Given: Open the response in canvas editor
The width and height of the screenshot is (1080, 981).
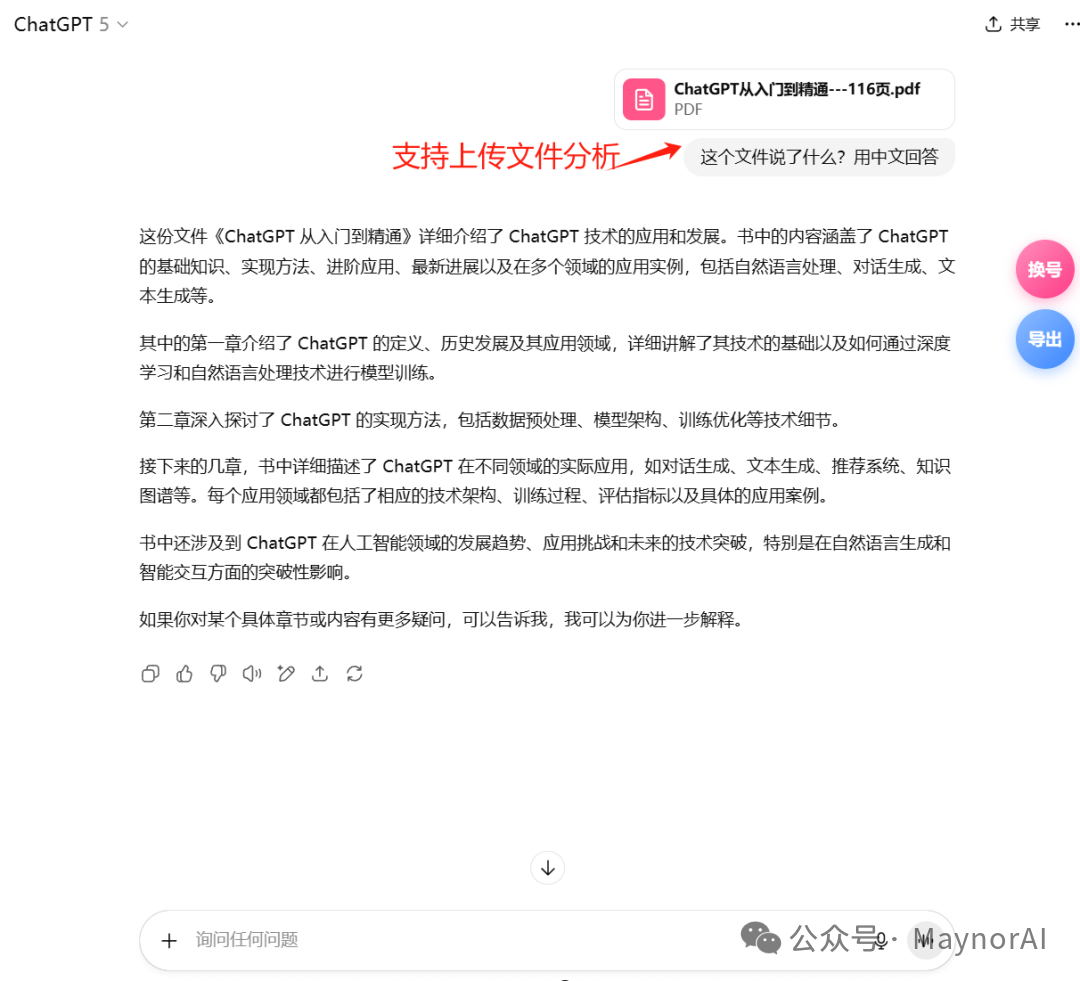Looking at the screenshot, I should click(x=286, y=673).
